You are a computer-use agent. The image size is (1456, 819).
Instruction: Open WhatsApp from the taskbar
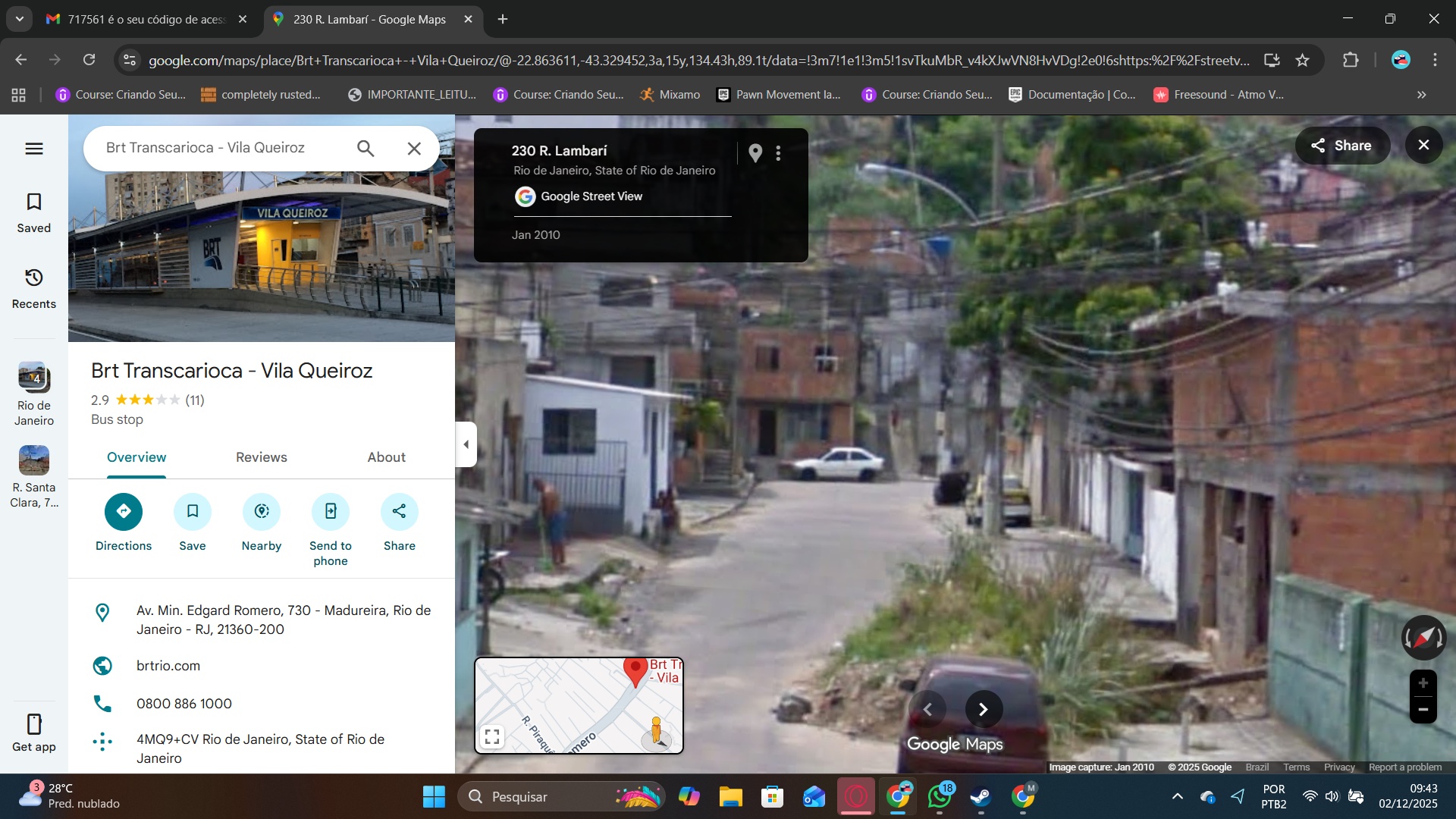(x=940, y=796)
